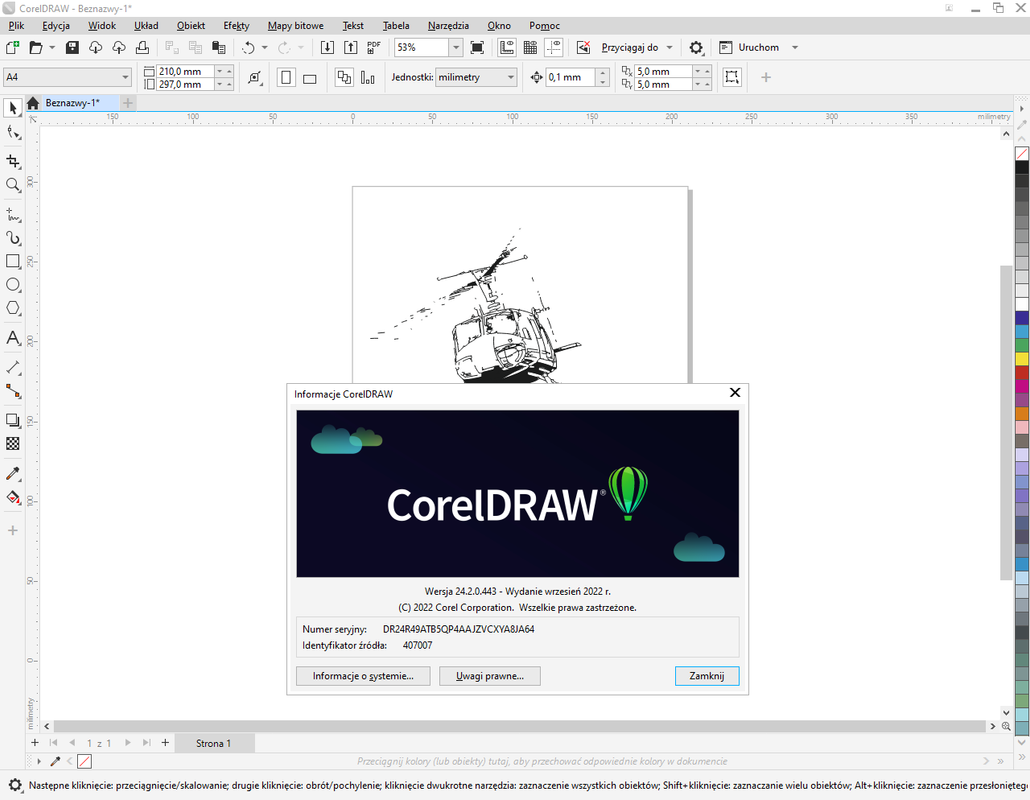
Task: Select the Zoom tool in toolbox
Action: point(12,185)
